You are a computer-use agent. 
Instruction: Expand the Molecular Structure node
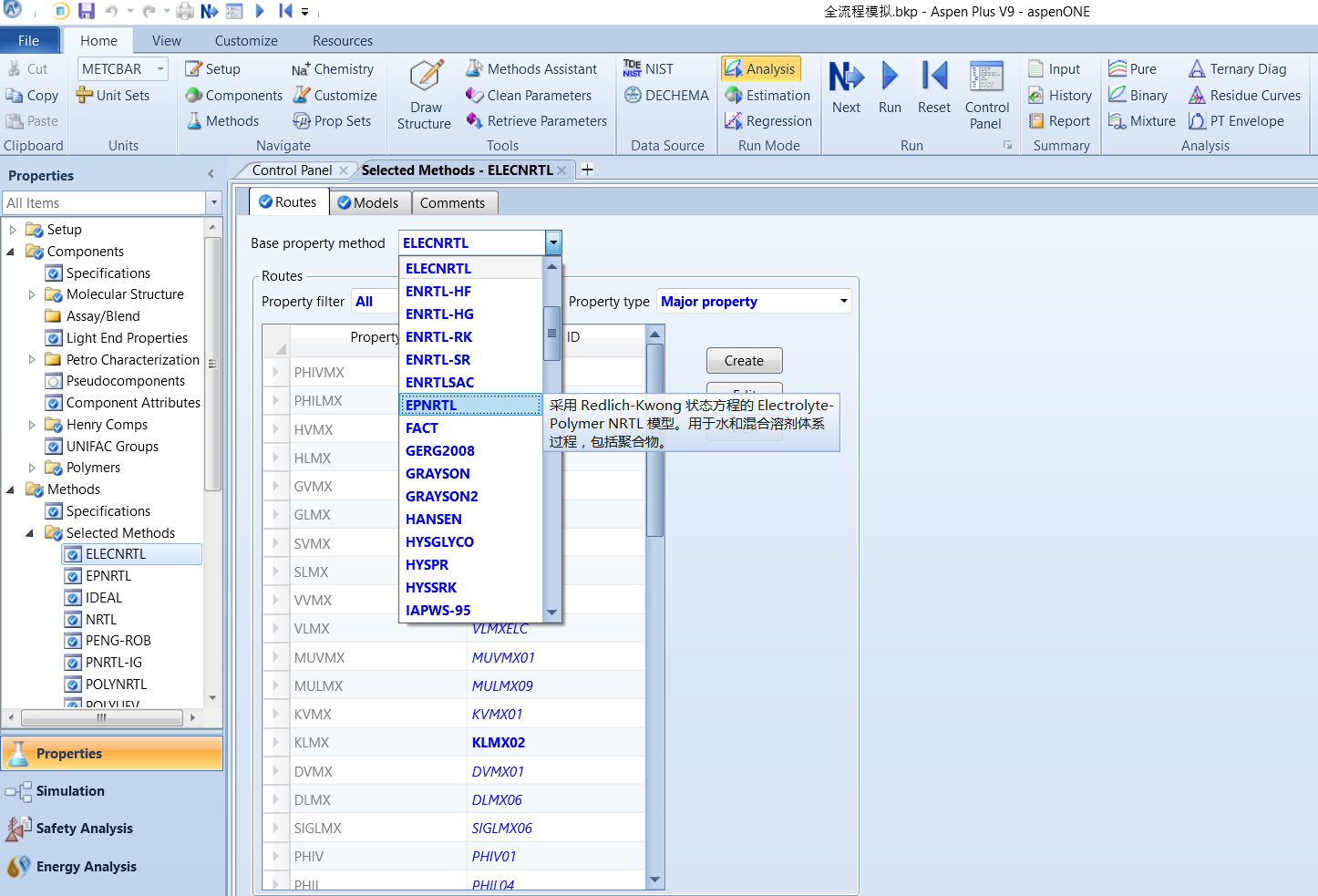pos(32,294)
